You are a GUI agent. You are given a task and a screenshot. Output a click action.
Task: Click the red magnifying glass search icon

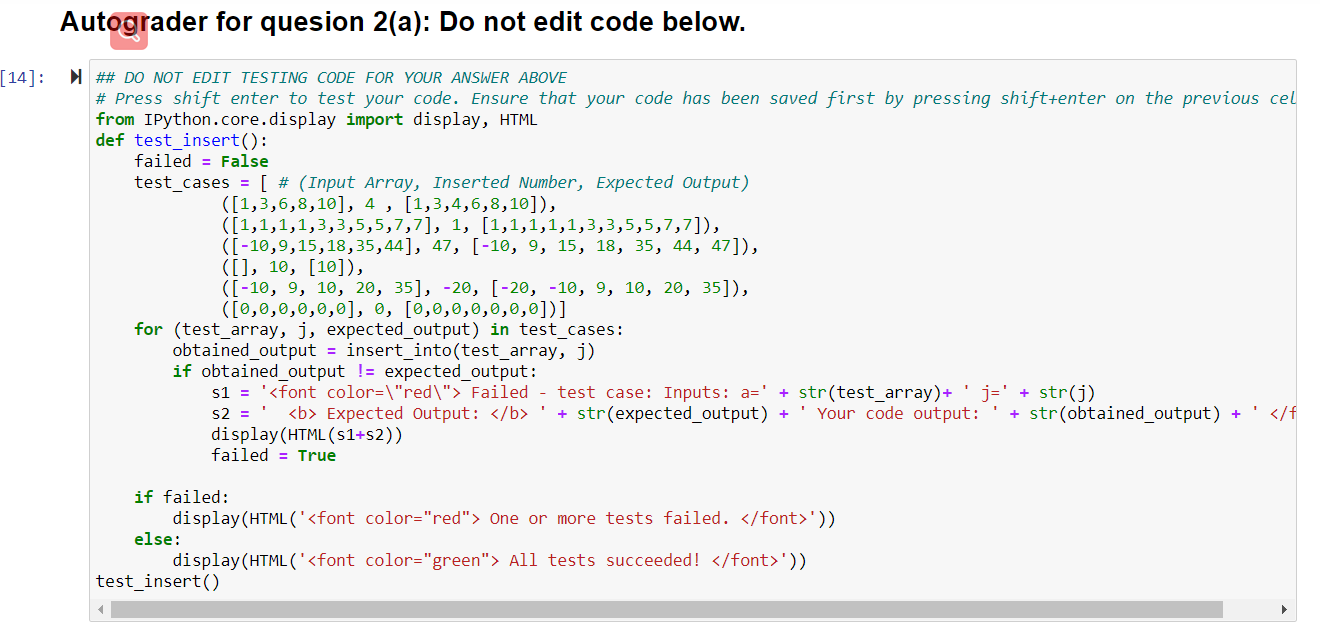[x=128, y=31]
